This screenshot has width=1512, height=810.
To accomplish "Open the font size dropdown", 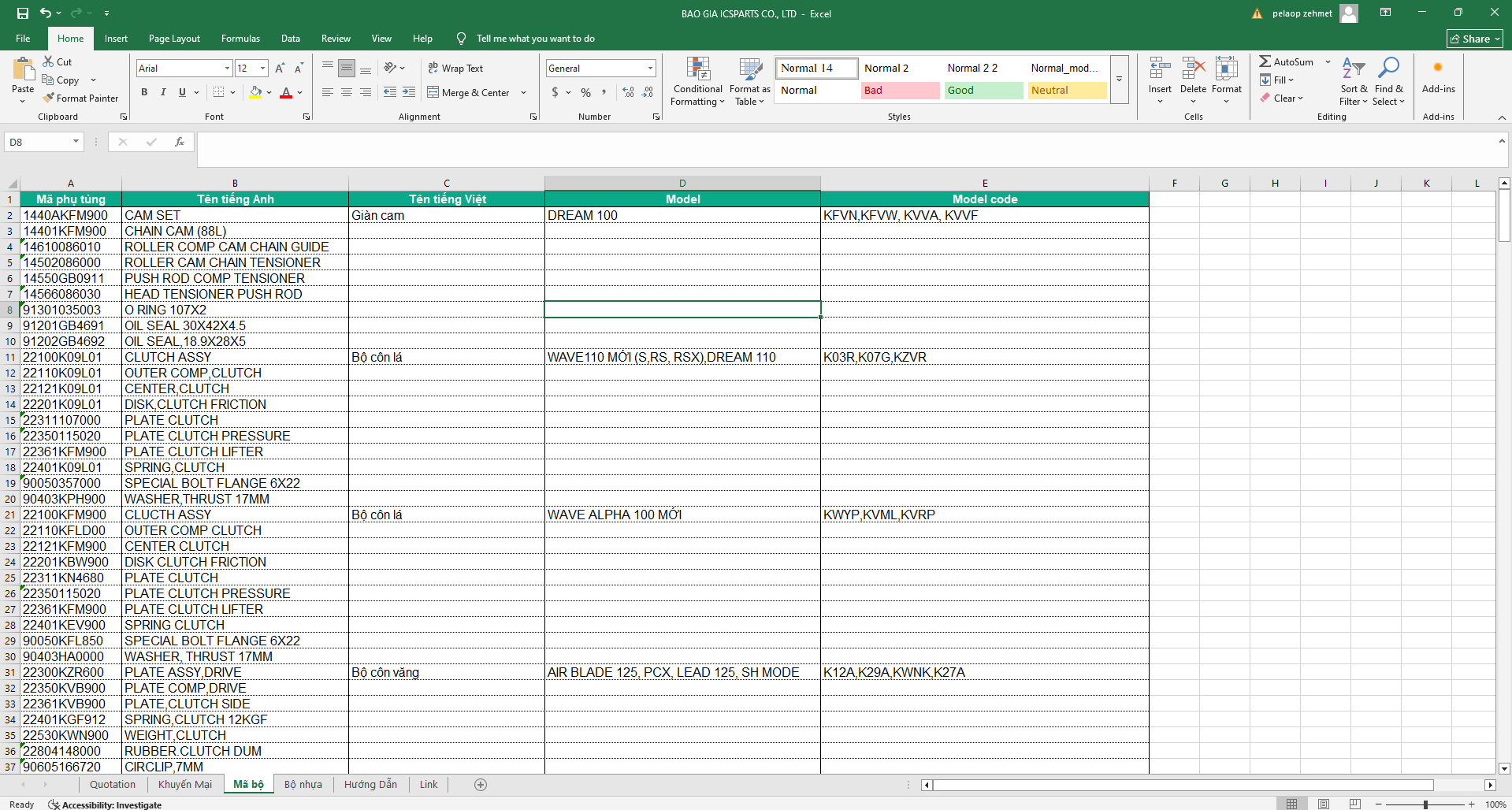I will click(x=262, y=69).
